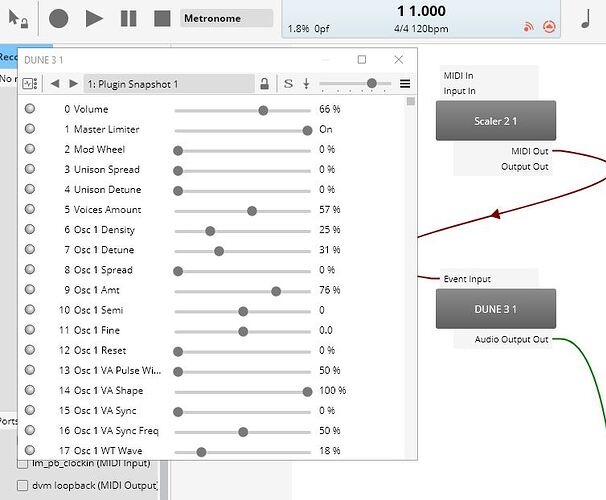Maximize the DUNE 3 1 window
This screenshot has height=500, width=606.
point(362,60)
